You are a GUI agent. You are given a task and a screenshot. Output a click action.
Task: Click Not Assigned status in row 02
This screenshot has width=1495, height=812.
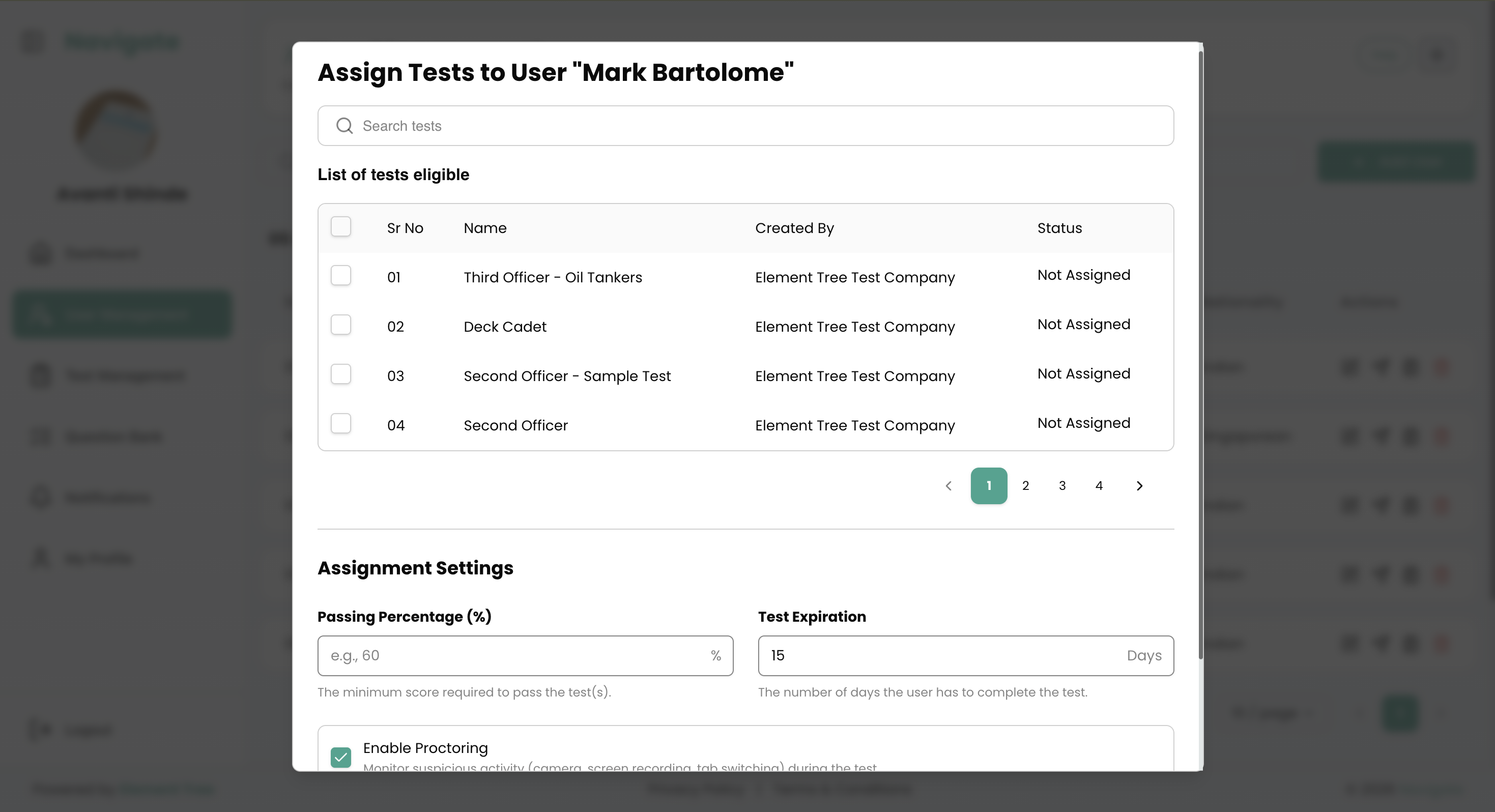coord(1083,324)
